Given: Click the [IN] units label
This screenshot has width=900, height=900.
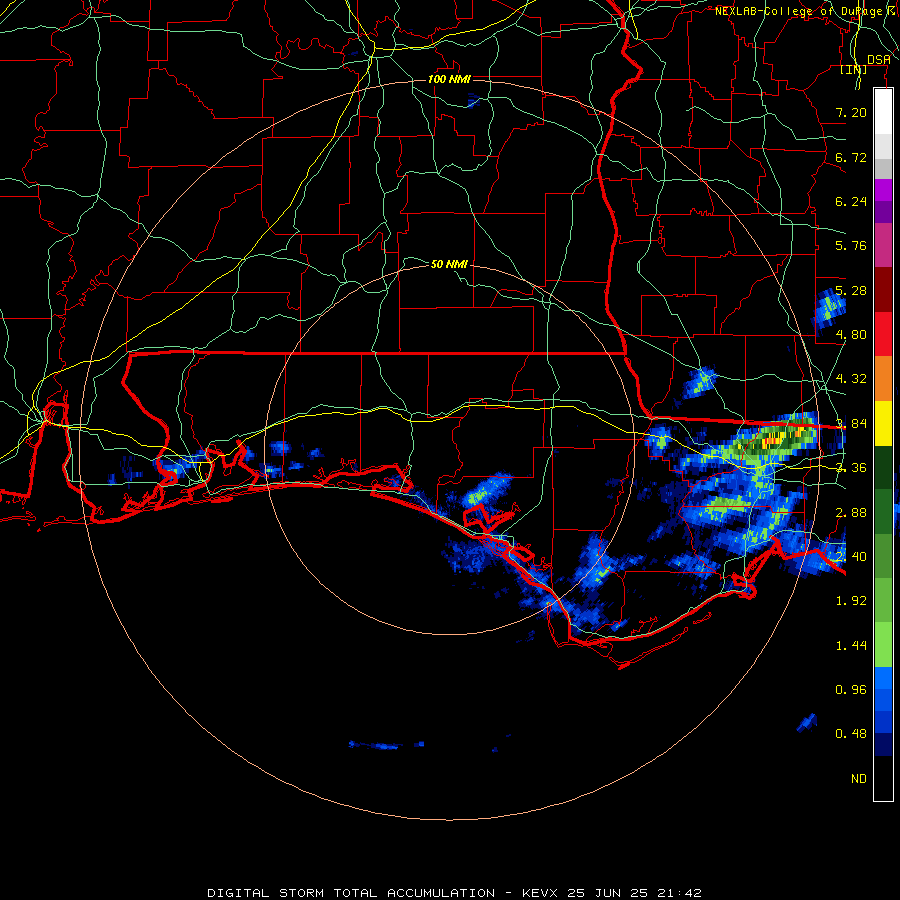Looking at the screenshot, I should pyautogui.click(x=854, y=69).
